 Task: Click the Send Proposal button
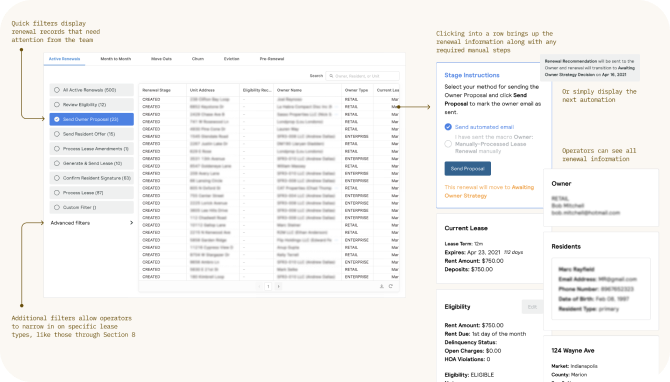point(467,168)
